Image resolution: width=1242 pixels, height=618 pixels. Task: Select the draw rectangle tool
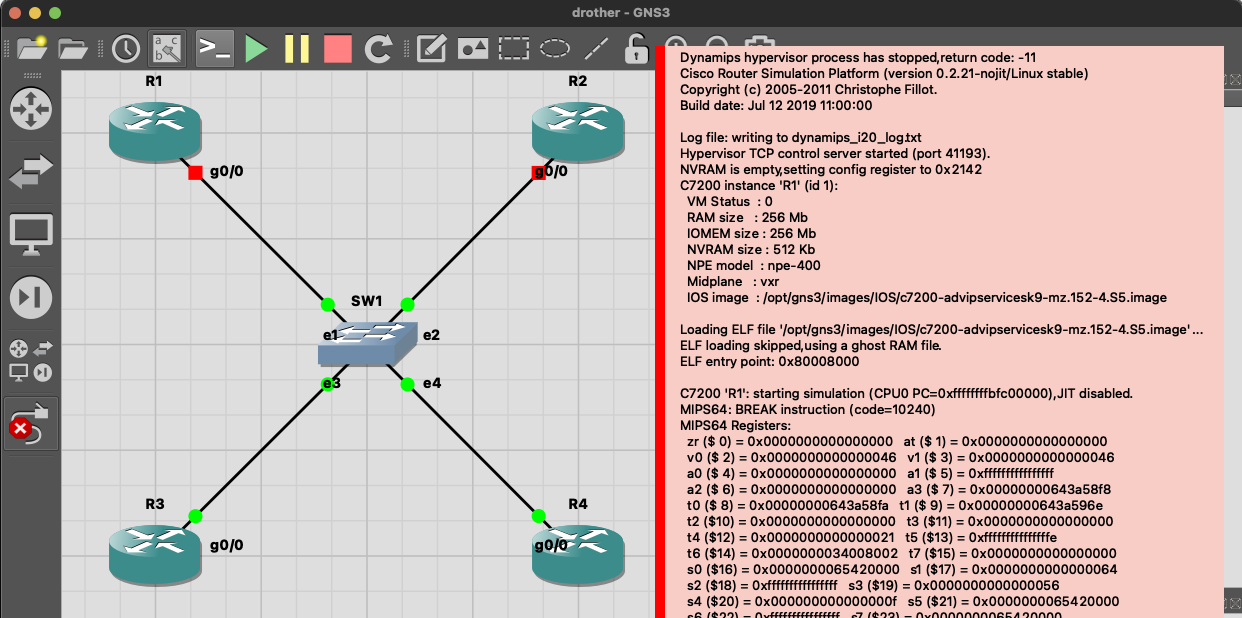click(514, 47)
